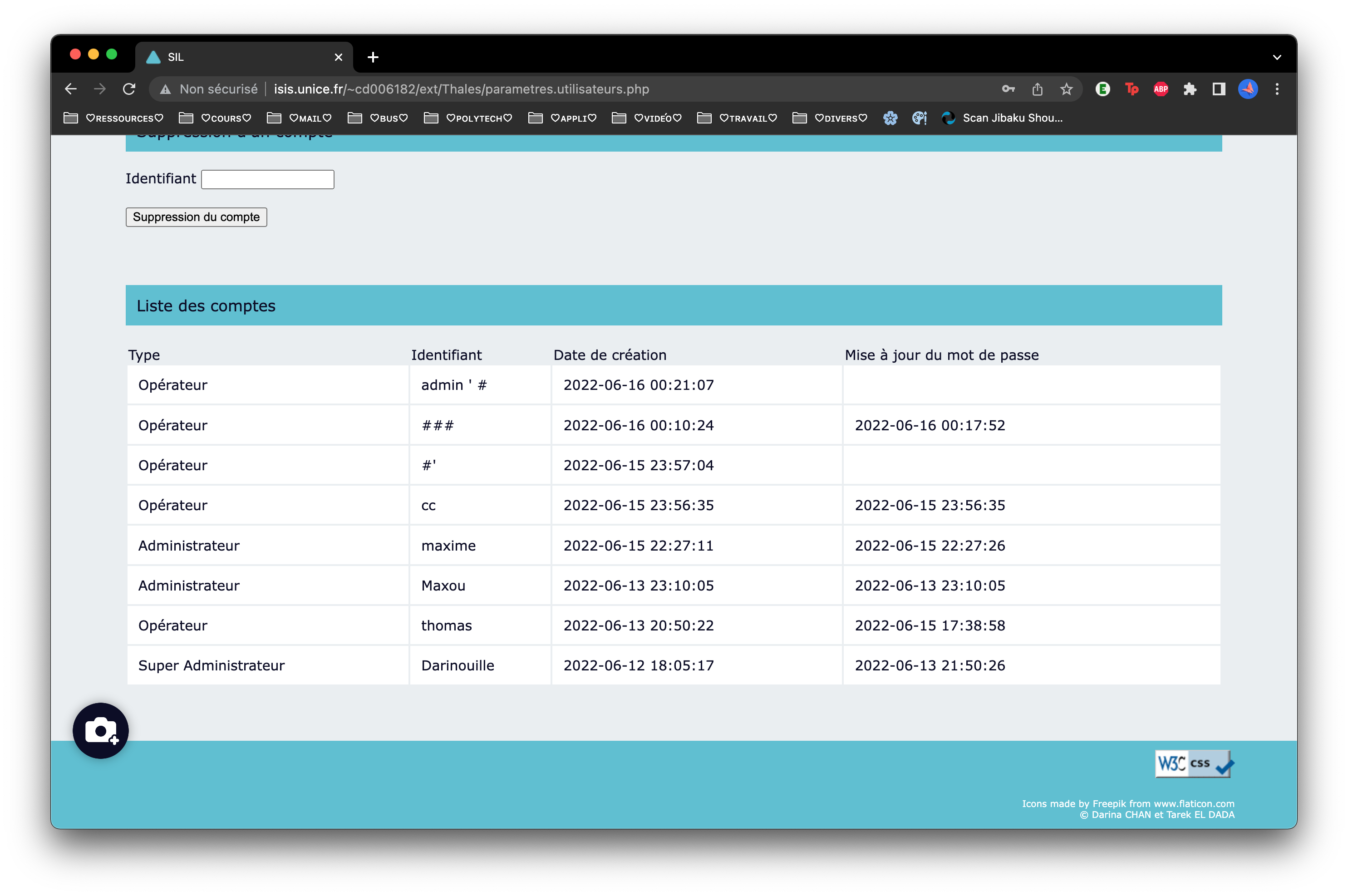This screenshot has width=1348, height=896.
Task: Click the Darina CHAN copyright text
Action: 1157,815
